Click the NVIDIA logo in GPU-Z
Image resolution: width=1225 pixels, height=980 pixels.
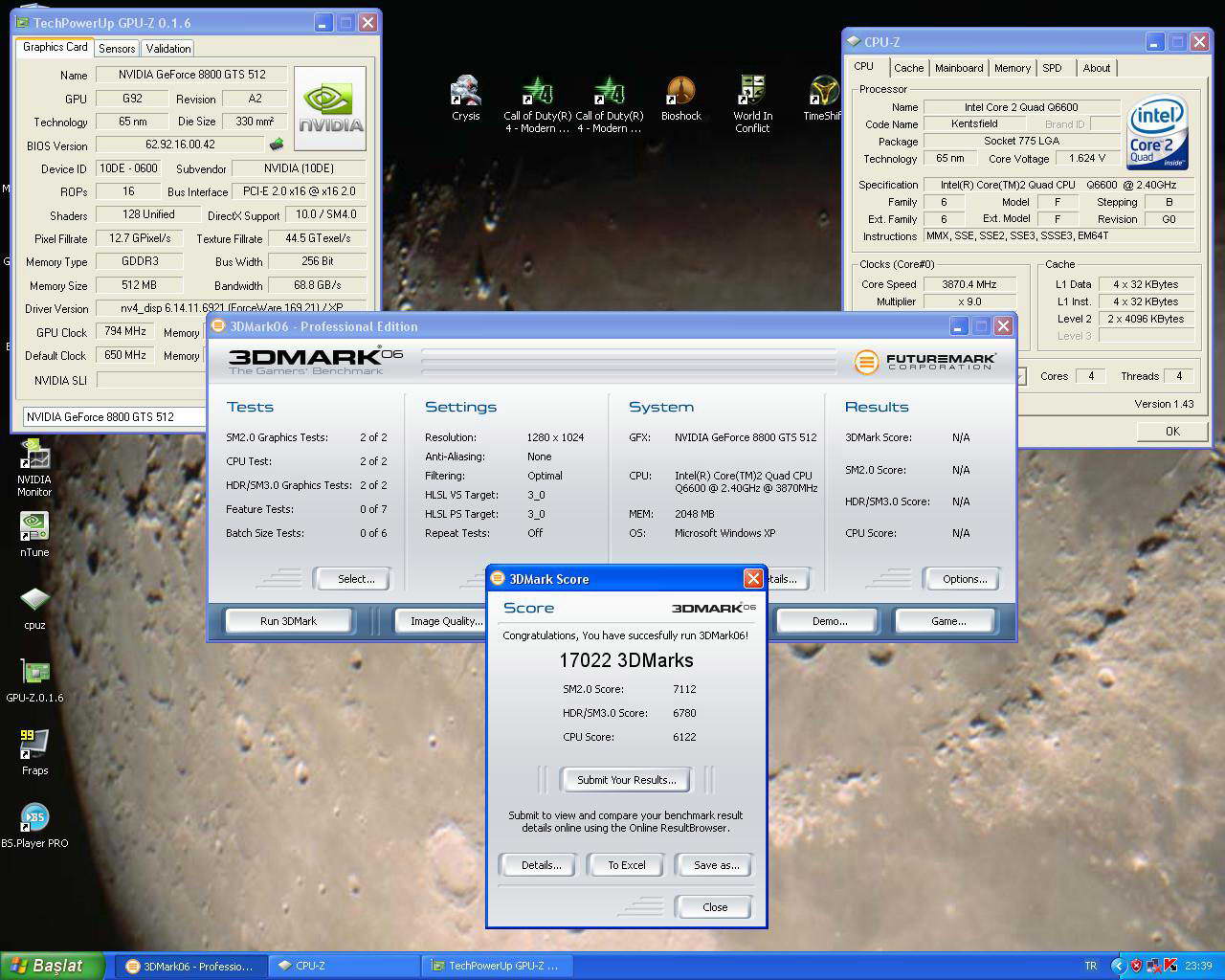tap(330, 108)
